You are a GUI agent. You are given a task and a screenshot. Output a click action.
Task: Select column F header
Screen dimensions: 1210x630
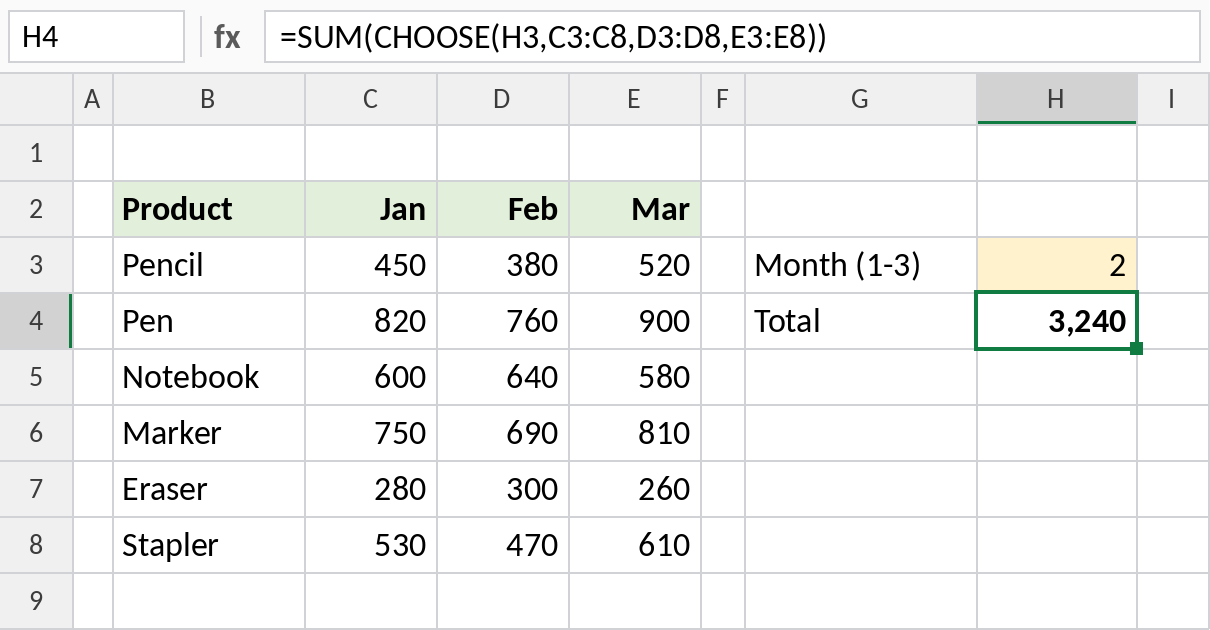(723, 98)
